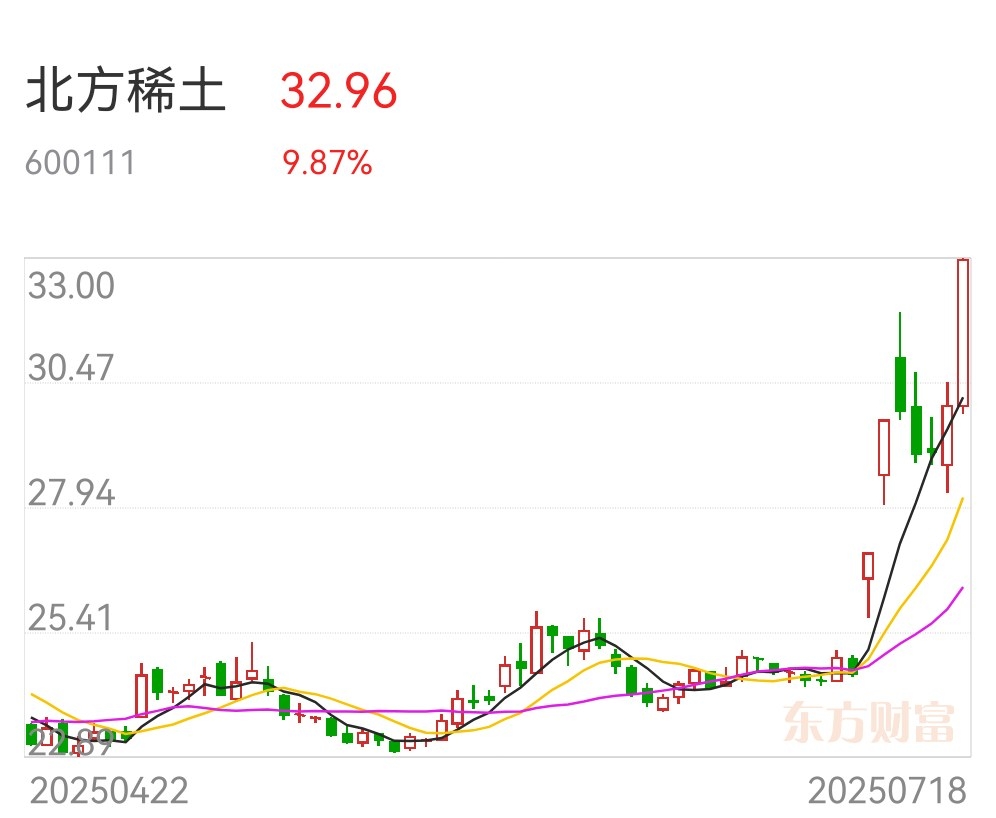996x818 pixels.
Task: Click the 22.89 low price label
Action: (70, 742)
